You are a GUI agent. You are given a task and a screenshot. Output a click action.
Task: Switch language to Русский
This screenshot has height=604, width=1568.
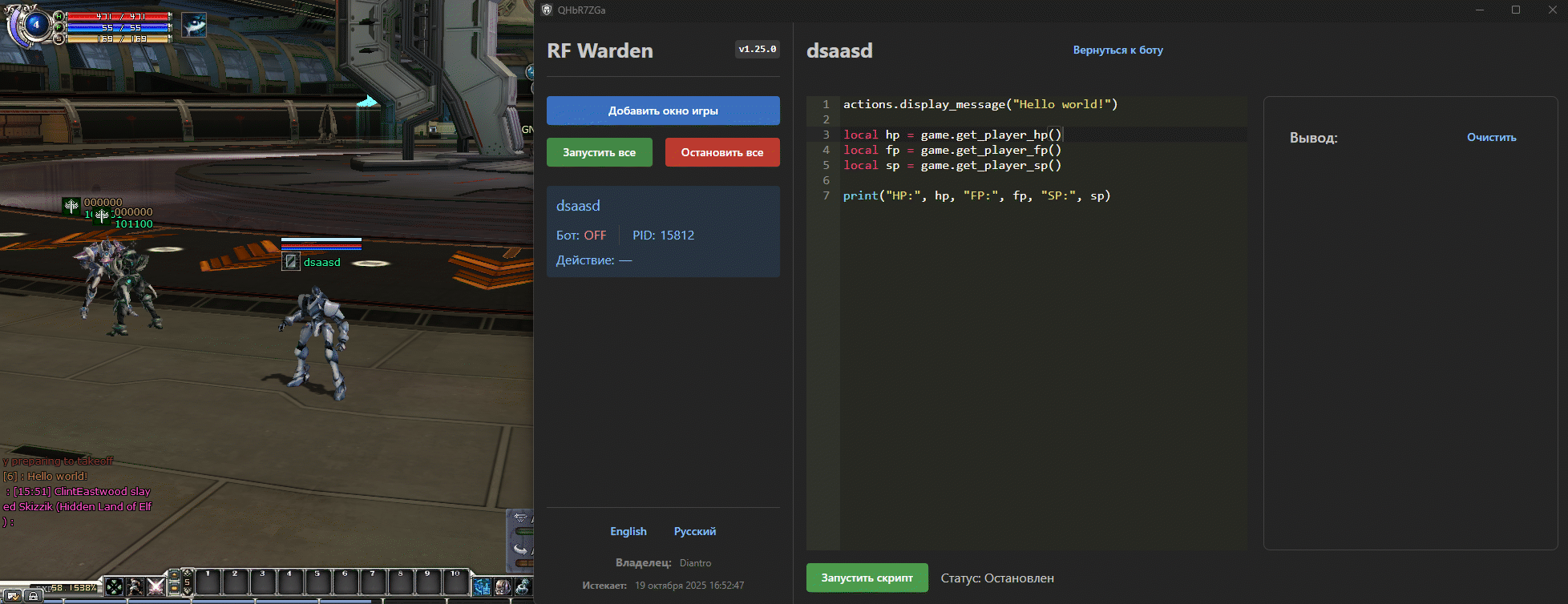pyautogui.click(x=695, y=531)
